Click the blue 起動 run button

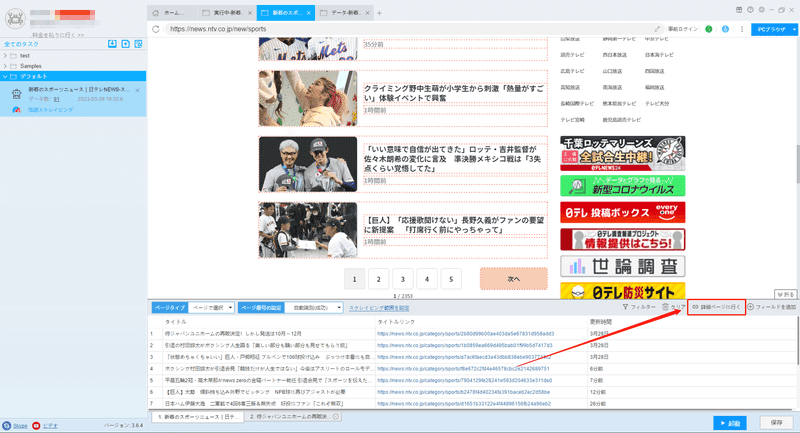click(x=730, y=423)
